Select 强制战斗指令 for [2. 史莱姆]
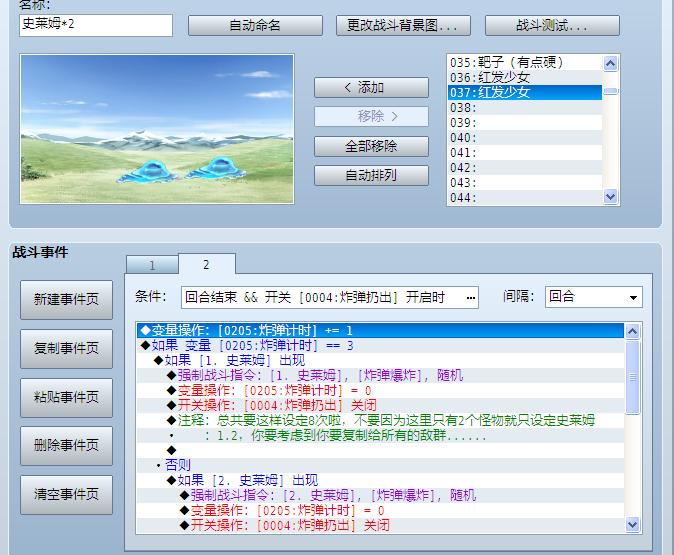Viewport: 674px width, 555px height. pyautogui.click(x=380, y=496)
